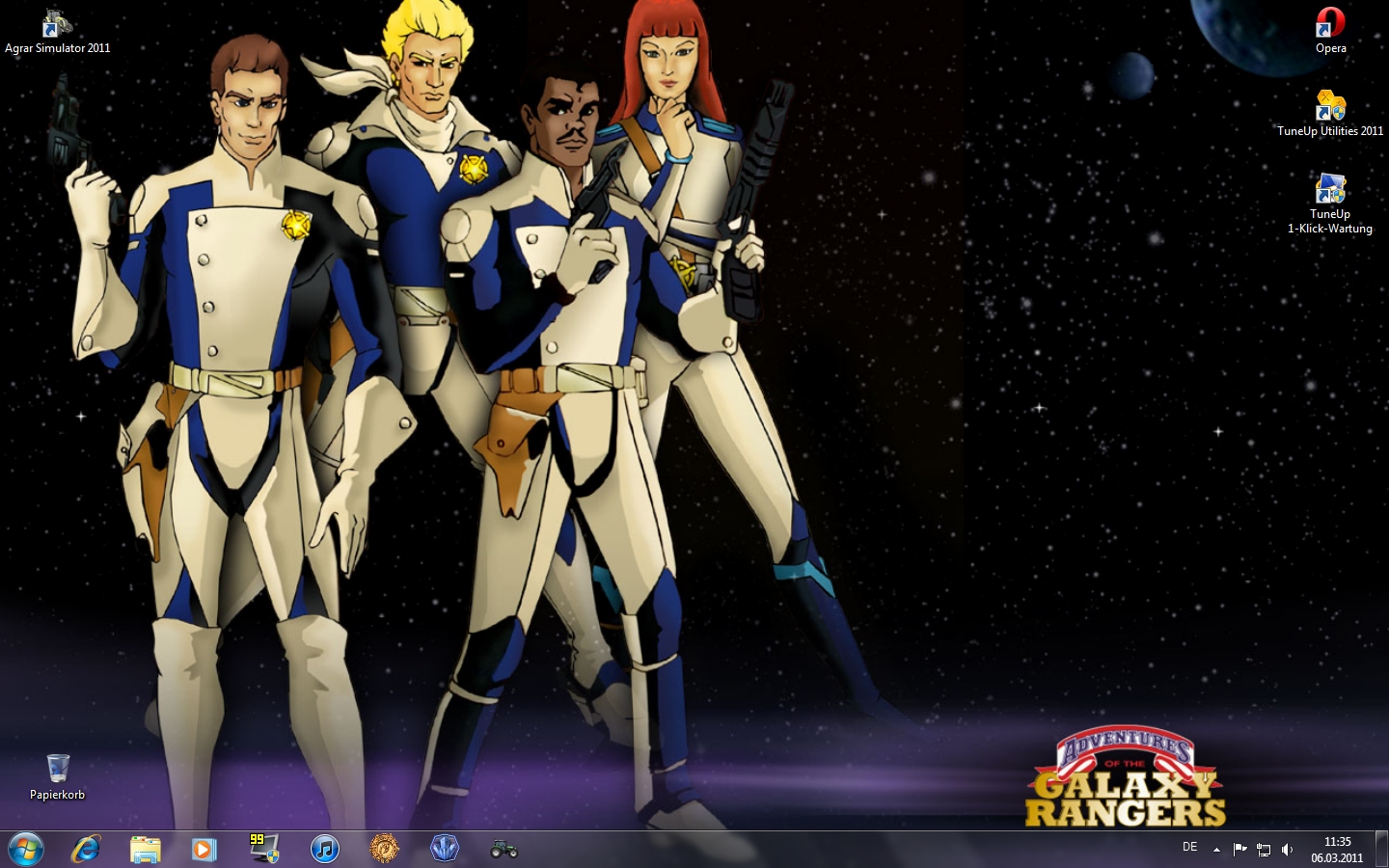The height and width of the screenshot is (868, 1389).
Task: Select the Papierkorb recycle bin icon
Action: (57, 776)
